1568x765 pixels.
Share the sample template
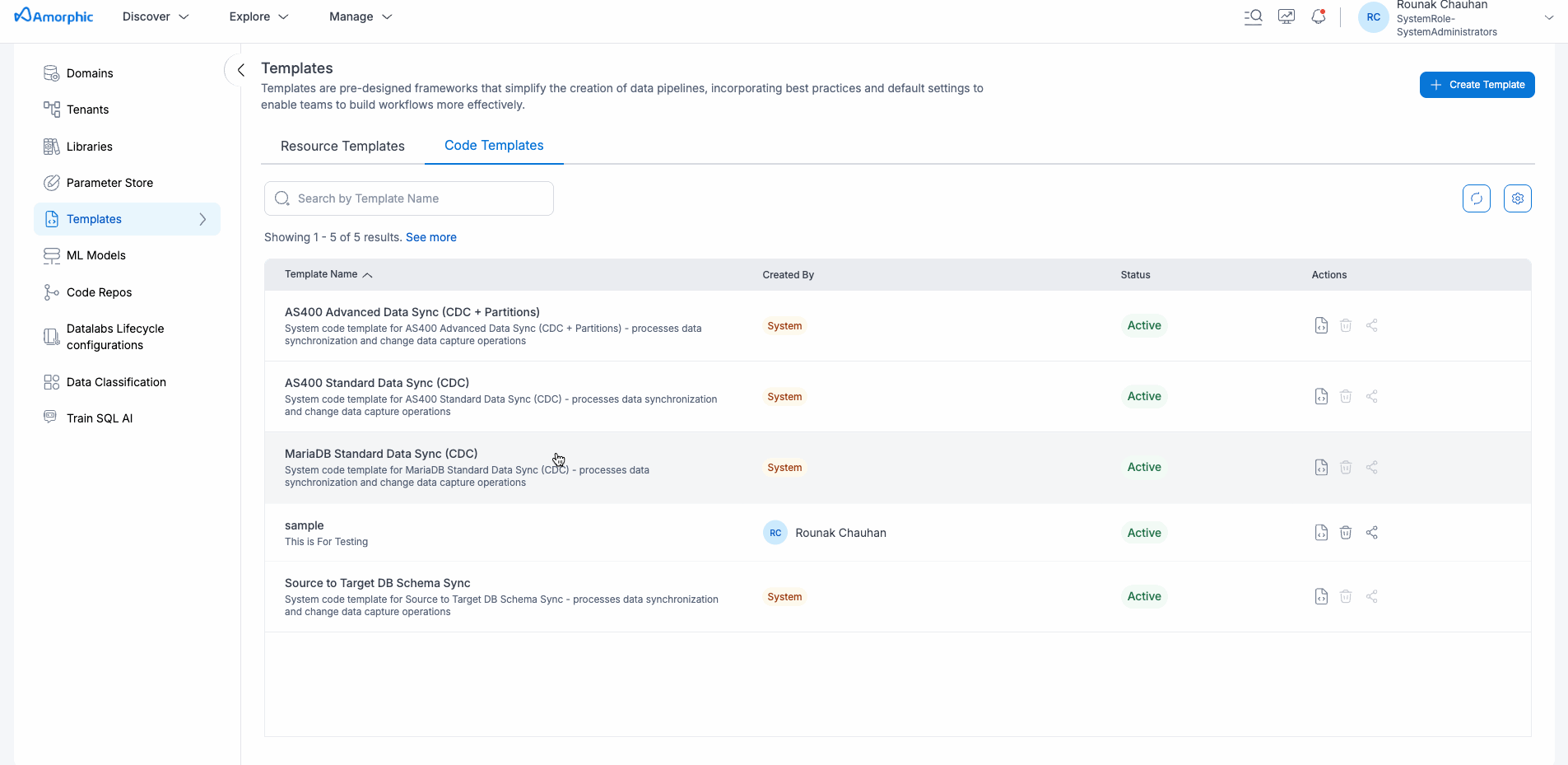click(x=1371, y=533)
